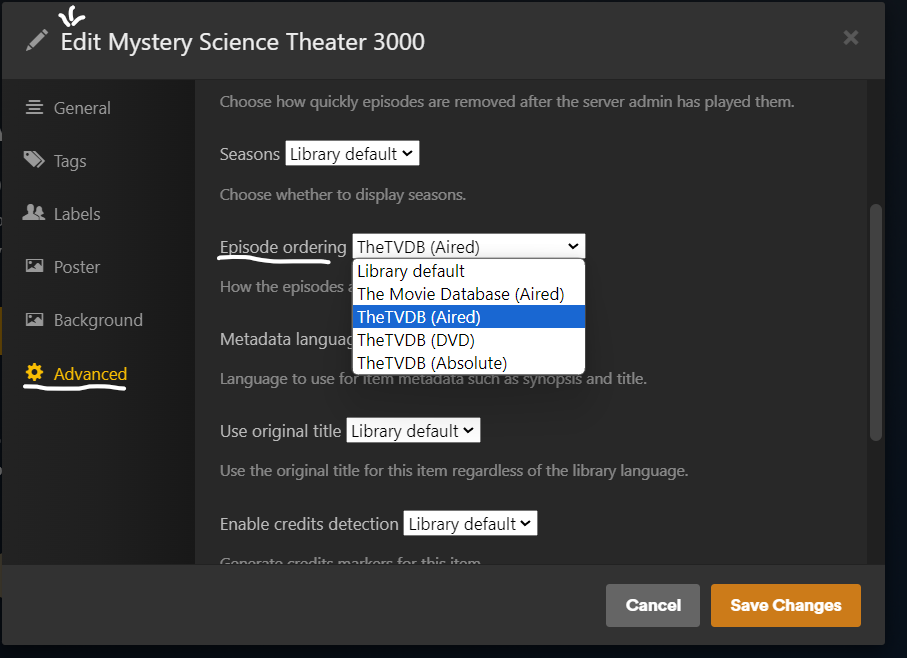Select The Movie Database (Aired) option
The image size is (907, 658).
[461, 294]
